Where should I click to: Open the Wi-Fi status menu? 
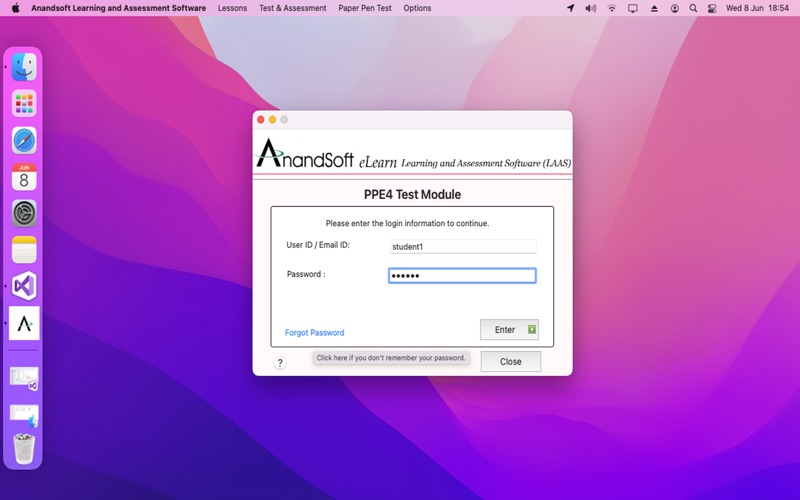click(612, 8)
